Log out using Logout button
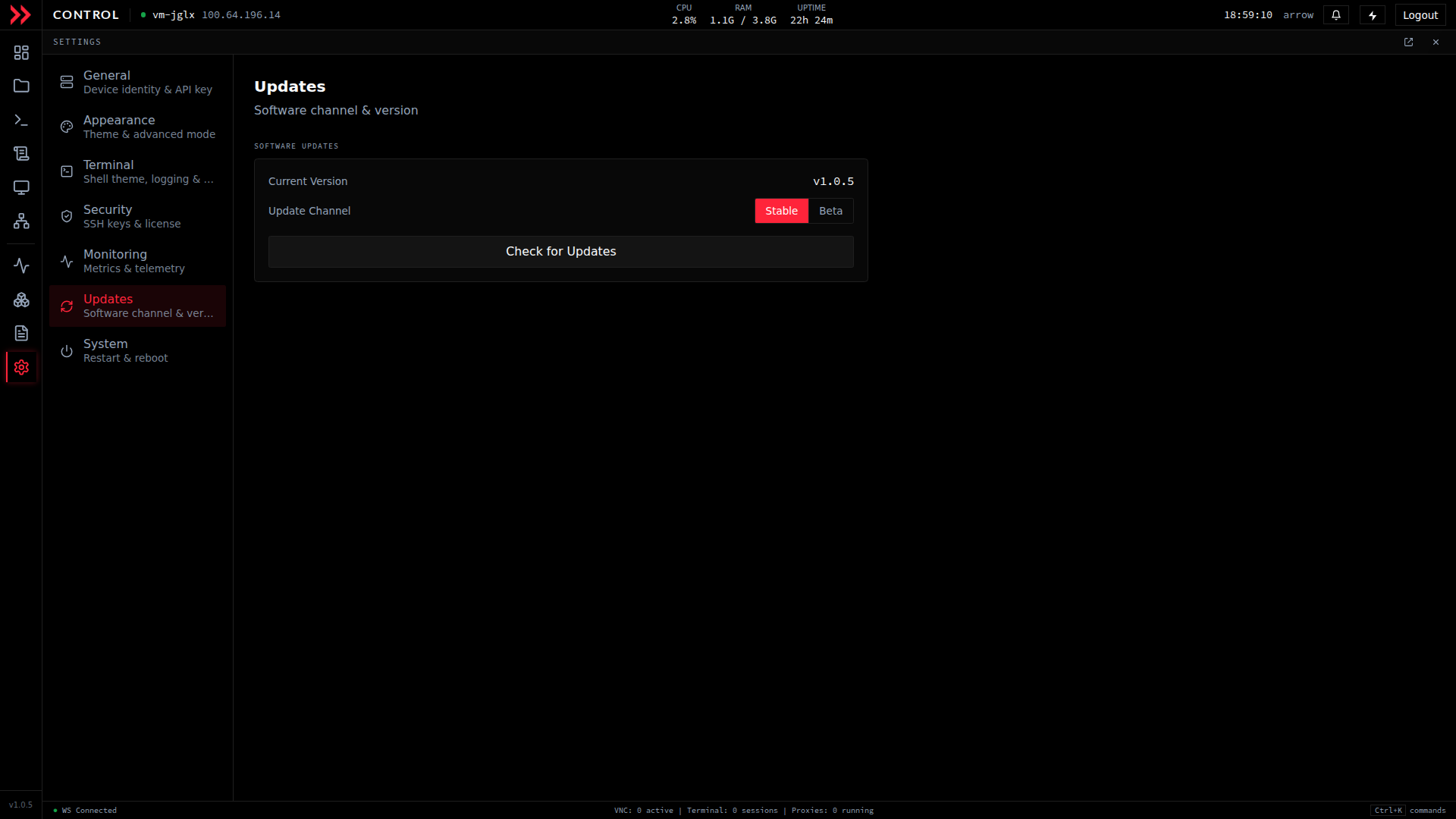 [x=1420, y=15]
